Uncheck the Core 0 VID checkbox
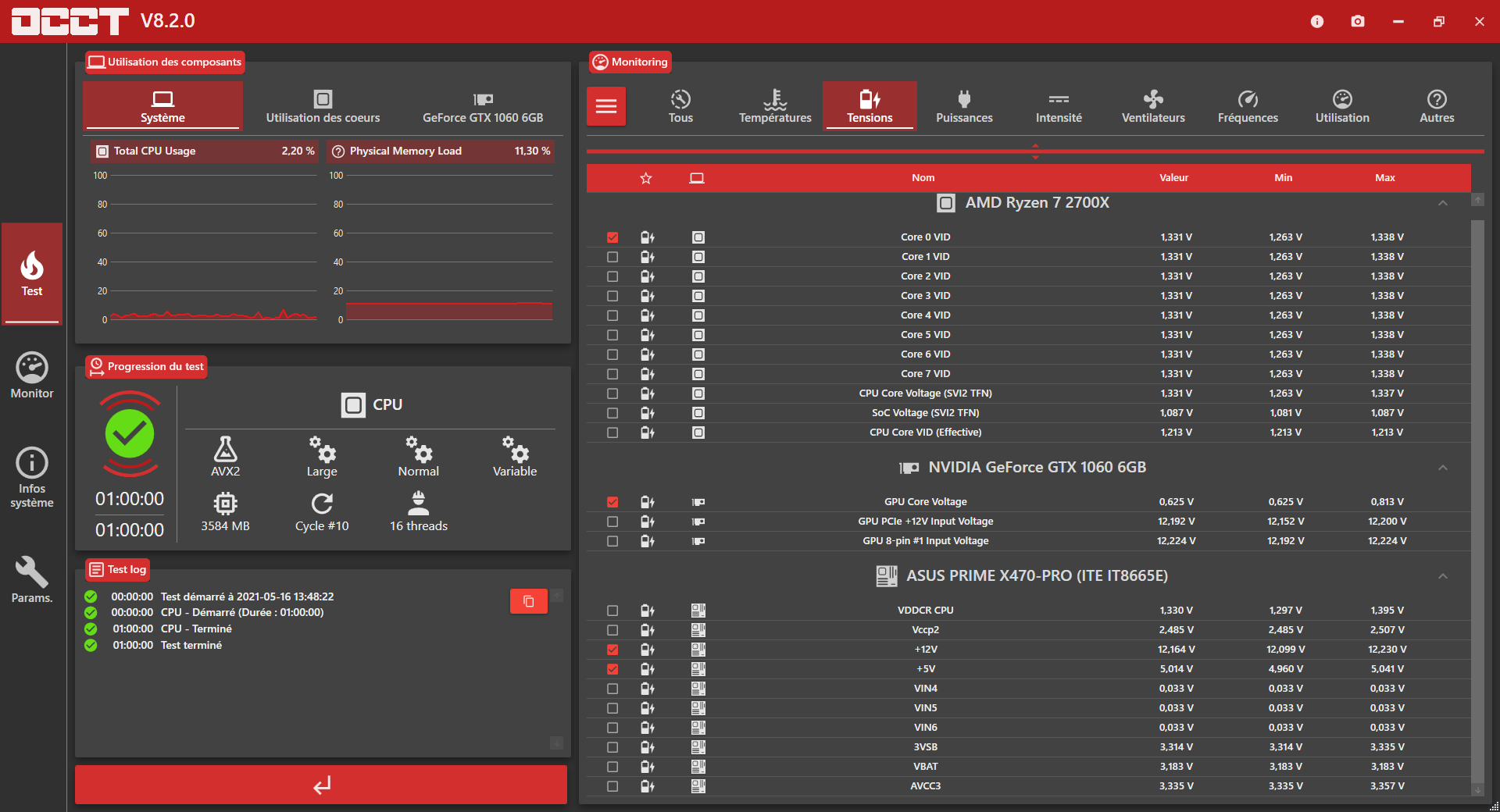This screenshot has width=1500, height=812. pos(612,237)
